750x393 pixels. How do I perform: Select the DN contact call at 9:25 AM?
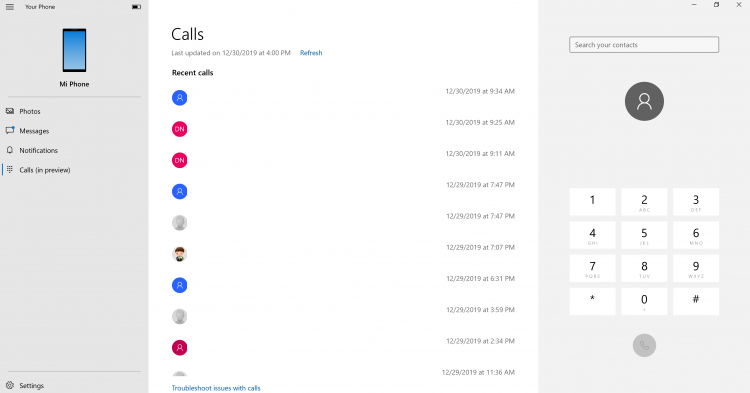[343, 129]
